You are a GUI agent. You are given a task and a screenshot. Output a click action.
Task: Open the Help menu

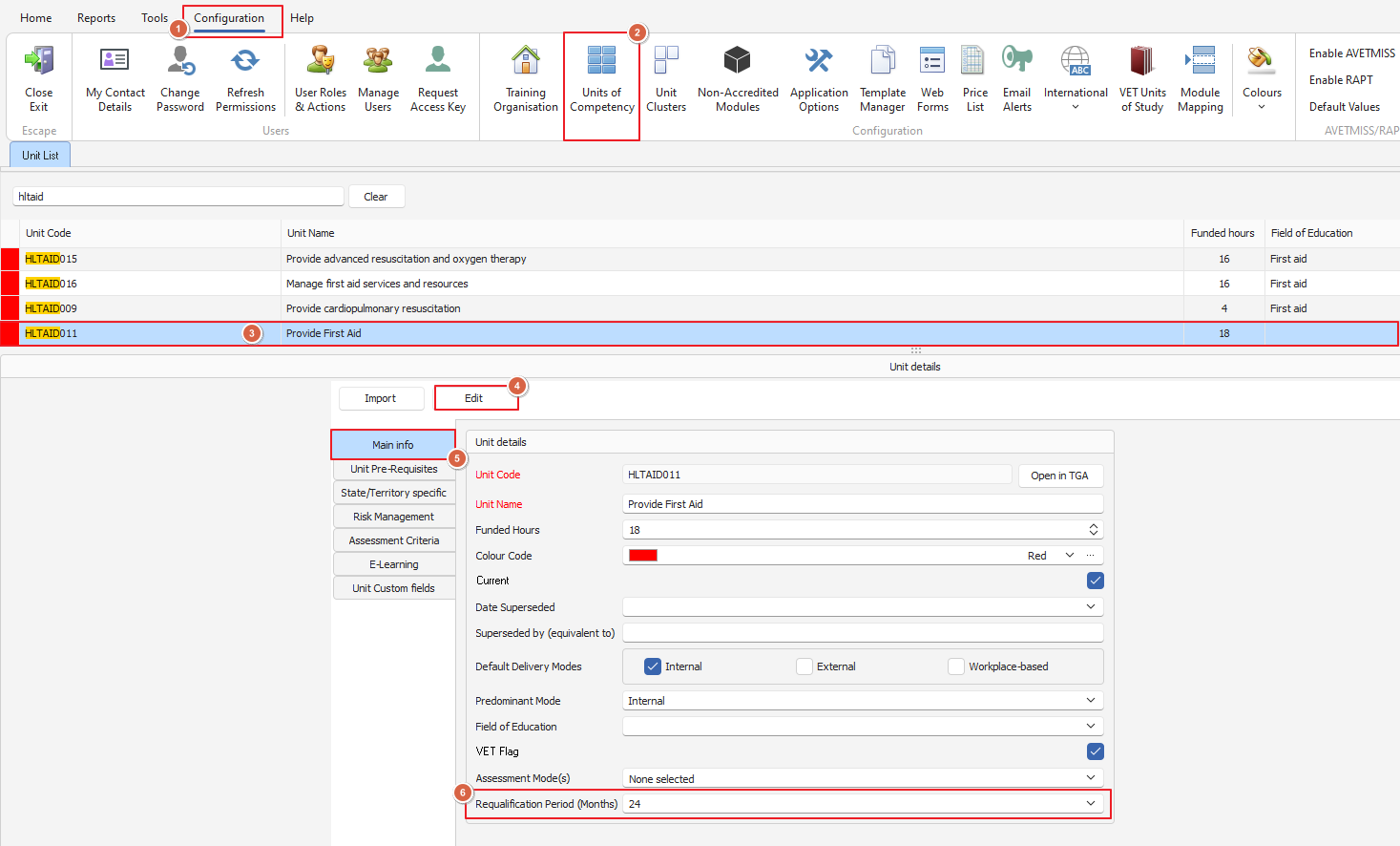click(x=303, y=18)
